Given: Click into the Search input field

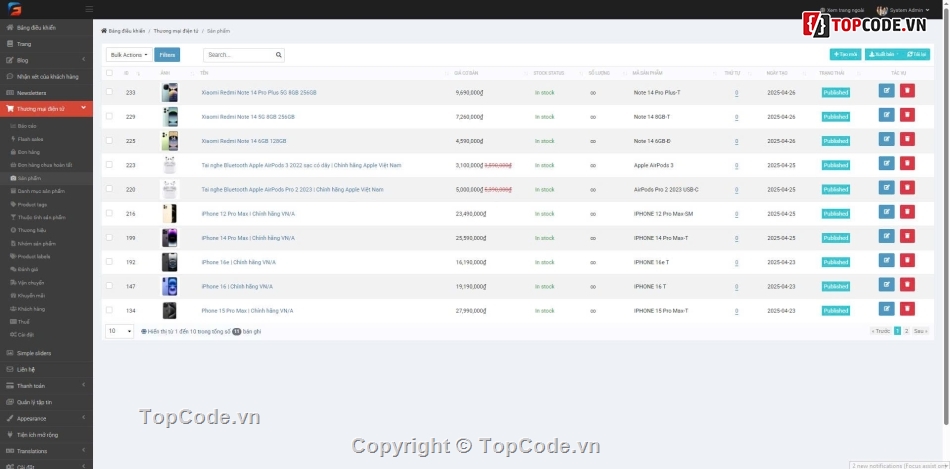Looking at the screenshot, I should pyautogui.click(x=238, y=55).
